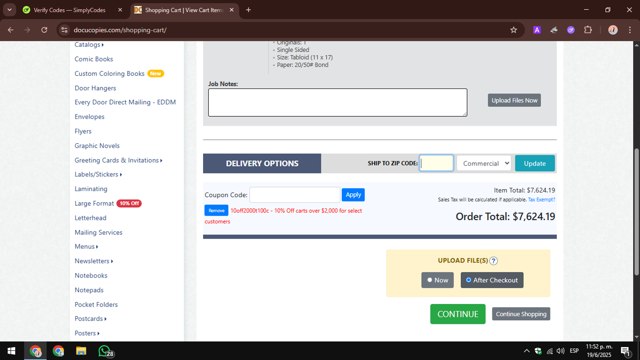This screenshot has height=360, width=640.
Task: Open the Pocket Folders category
Action: (x=96, y=304)
